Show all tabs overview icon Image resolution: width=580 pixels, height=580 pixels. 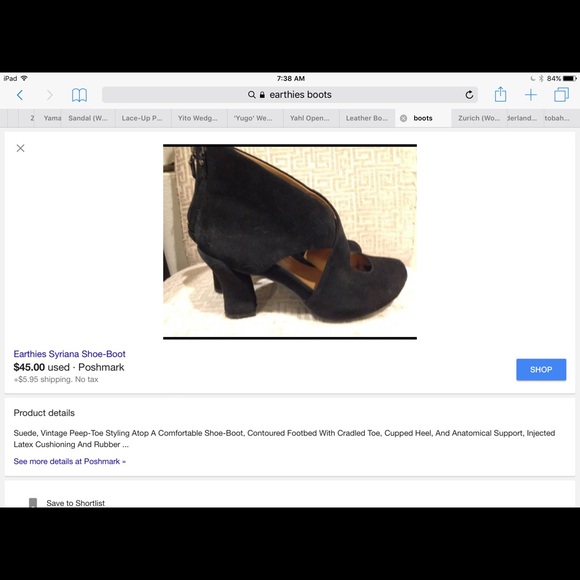tap(561, 95)
